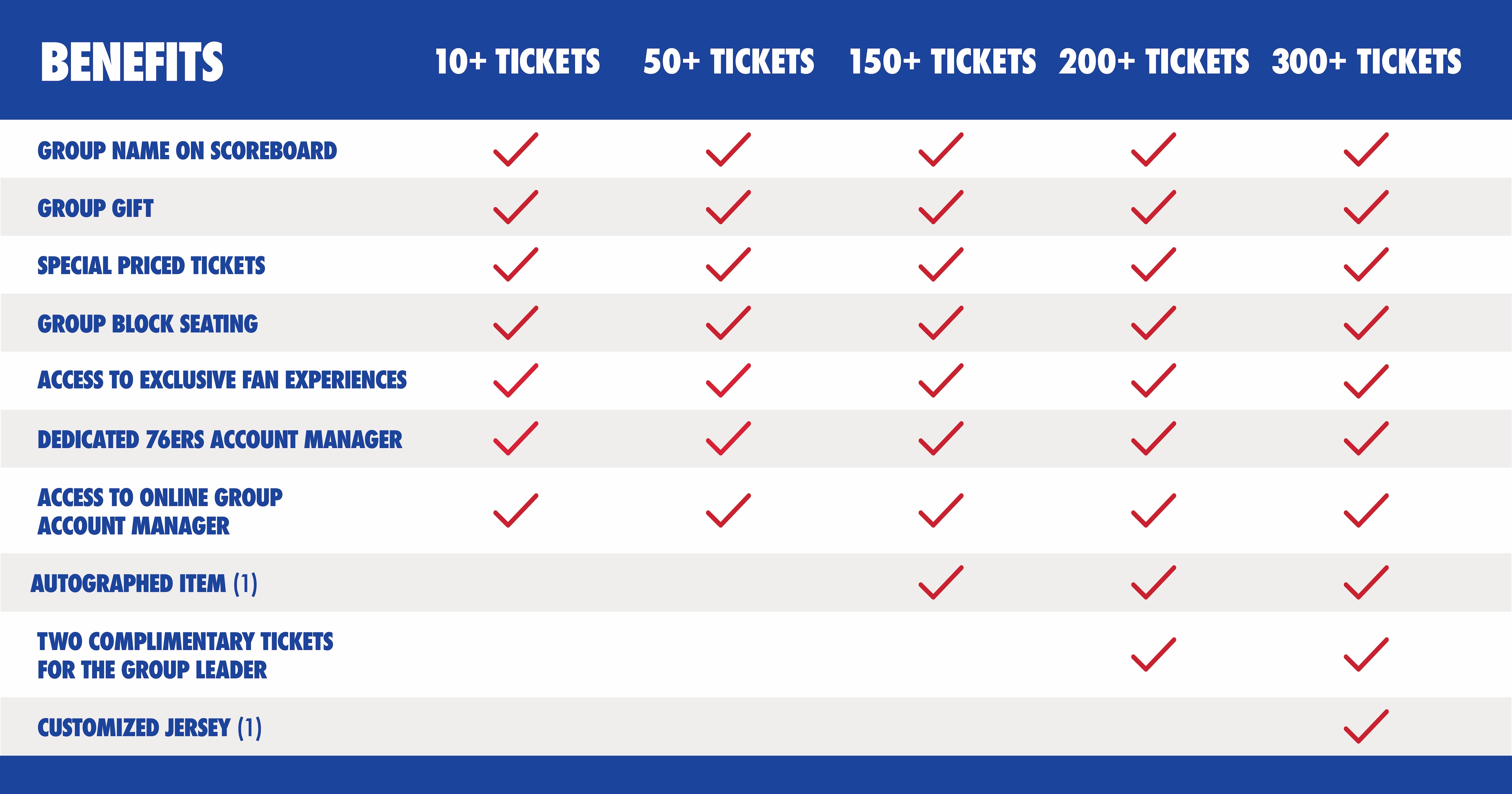Click Autographed Item checkmark under 150+ Tickets

940,583
